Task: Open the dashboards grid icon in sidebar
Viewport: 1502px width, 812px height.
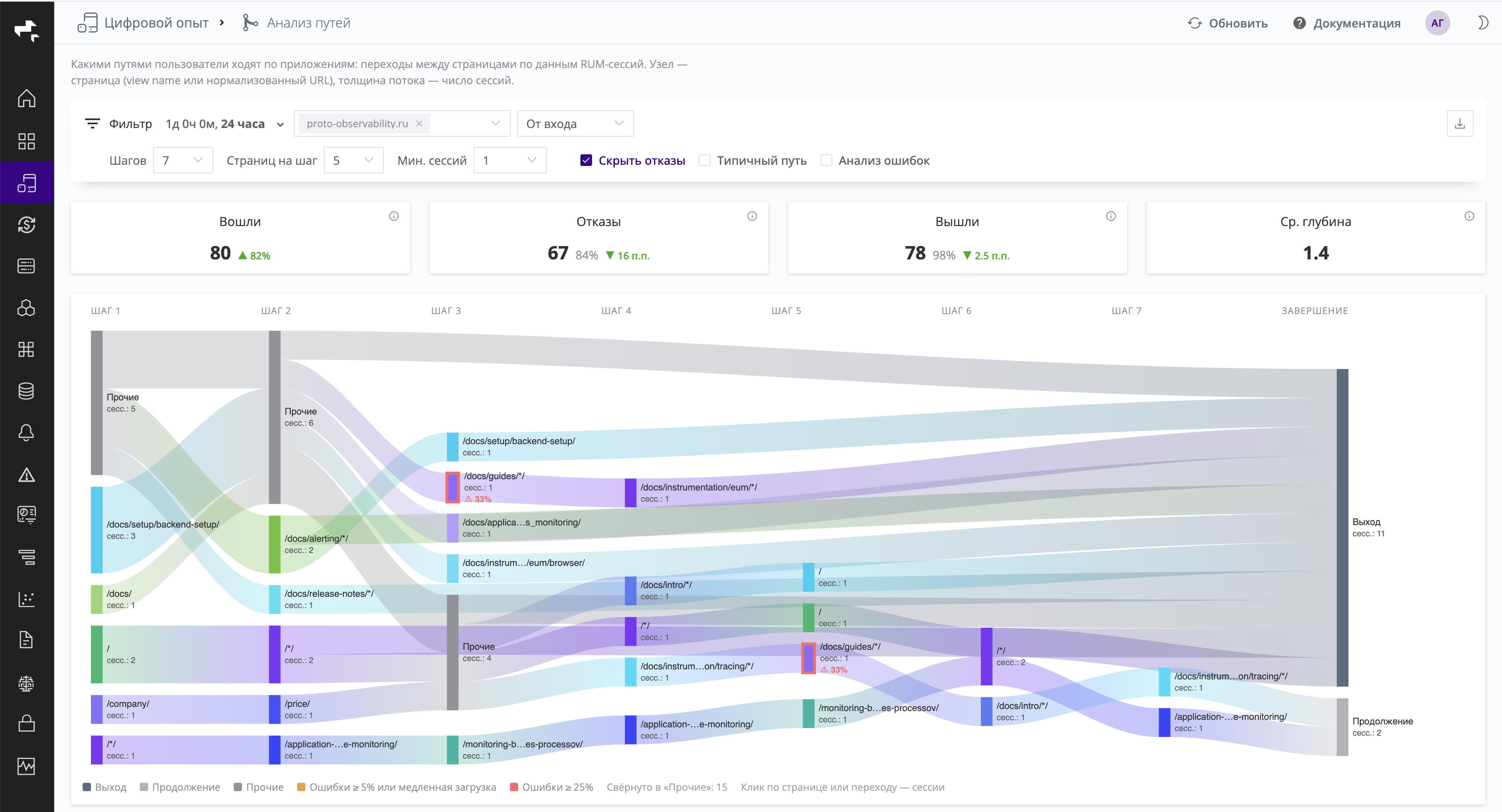Action: tap(26, 141)
